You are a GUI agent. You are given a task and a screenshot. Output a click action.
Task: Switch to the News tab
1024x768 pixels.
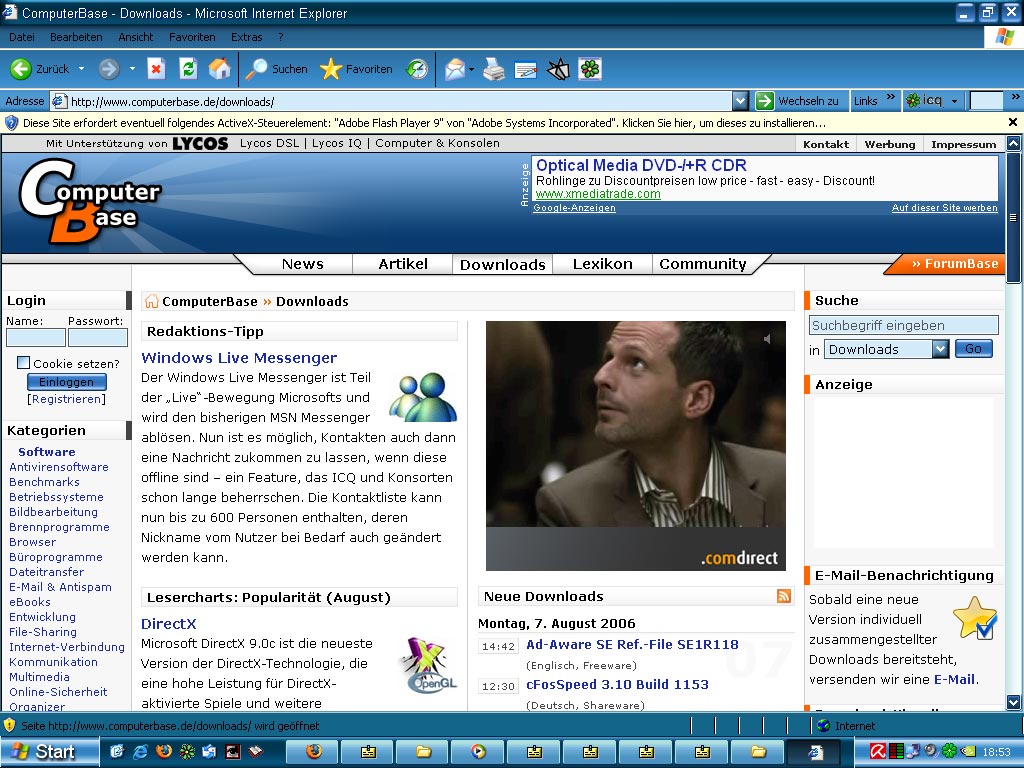[302, 264]
